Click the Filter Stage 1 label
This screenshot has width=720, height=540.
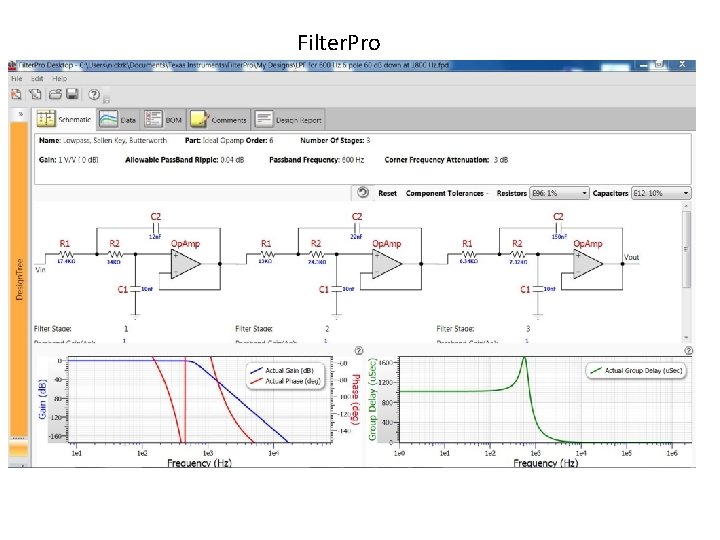(x=52, y=329)
